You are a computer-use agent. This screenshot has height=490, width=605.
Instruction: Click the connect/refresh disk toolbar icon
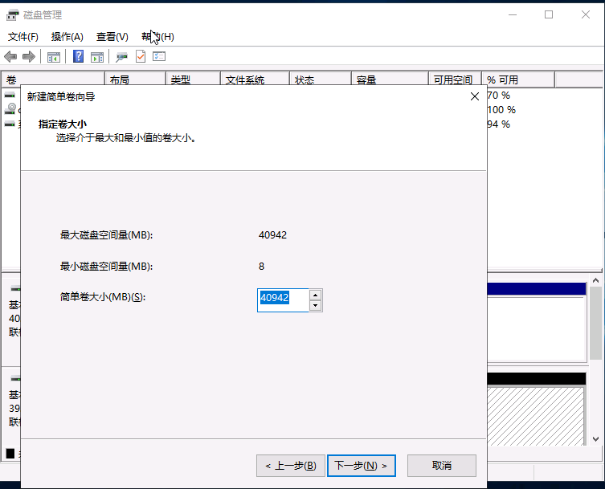coord(122,57)
